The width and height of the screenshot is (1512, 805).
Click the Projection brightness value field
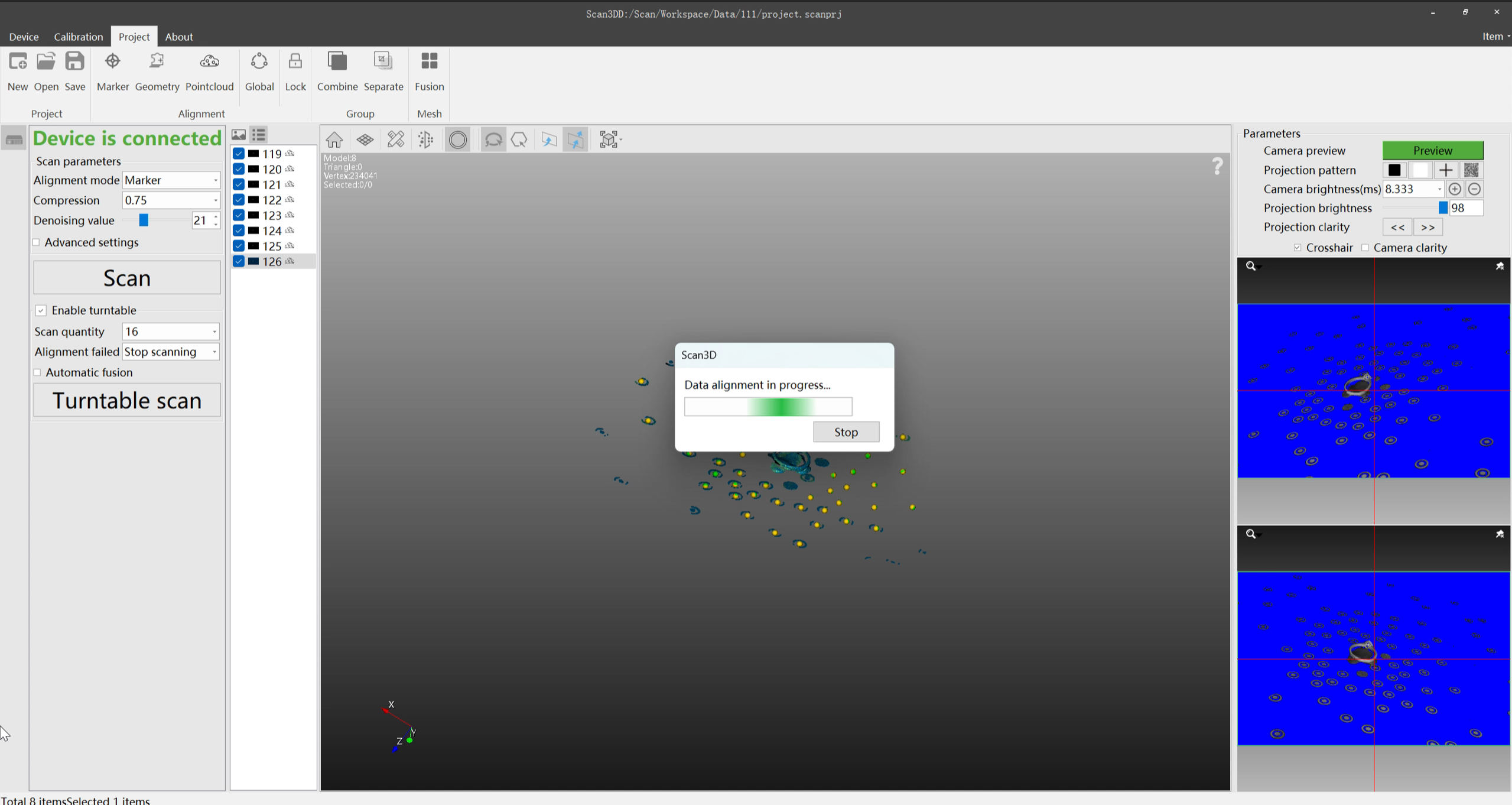(x=1466, y=208)
